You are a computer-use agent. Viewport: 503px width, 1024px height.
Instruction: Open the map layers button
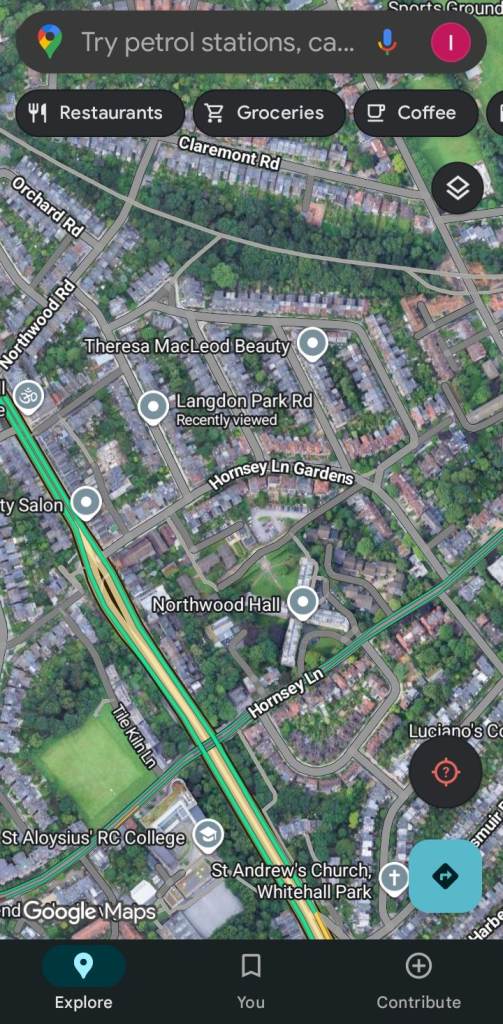pos(457,188)
